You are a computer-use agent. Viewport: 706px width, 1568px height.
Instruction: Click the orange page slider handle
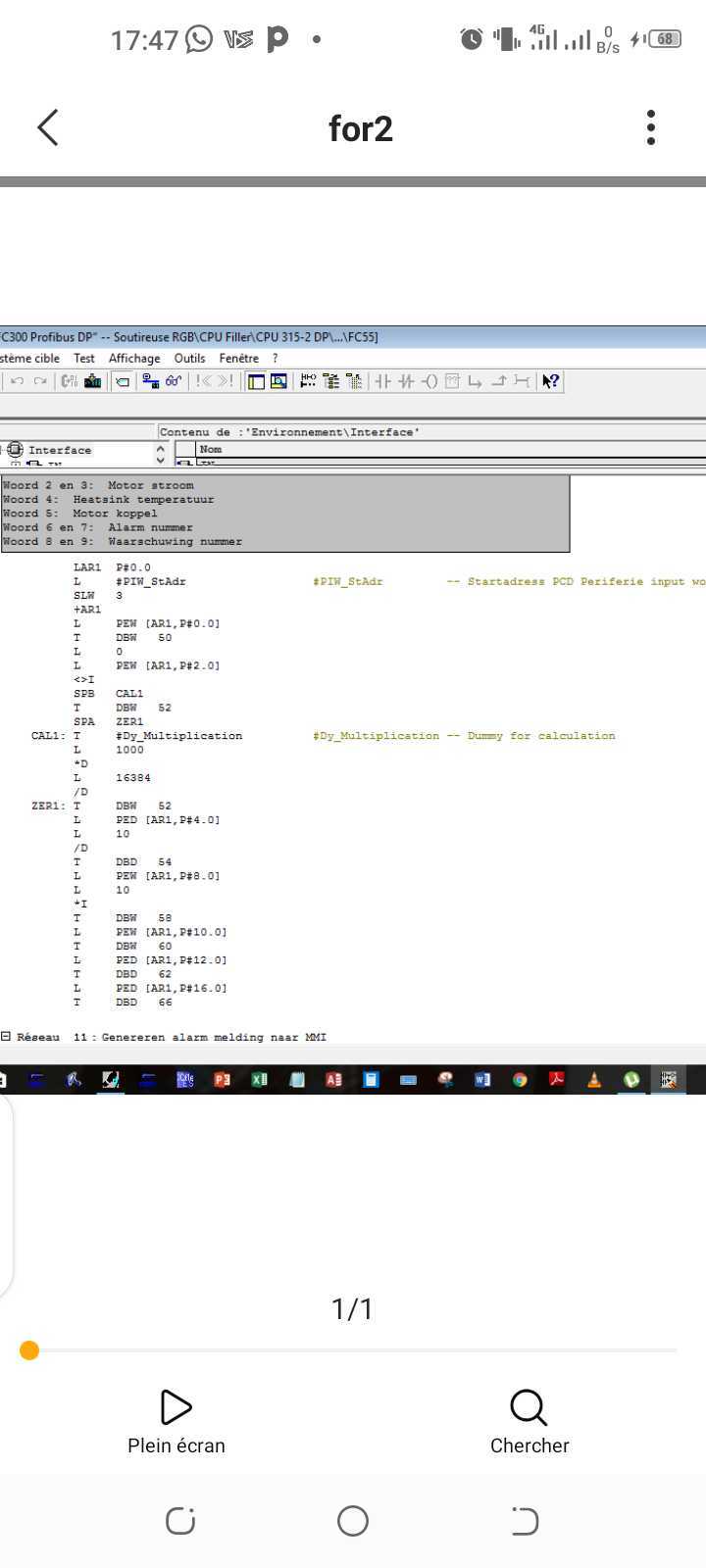29,1350
